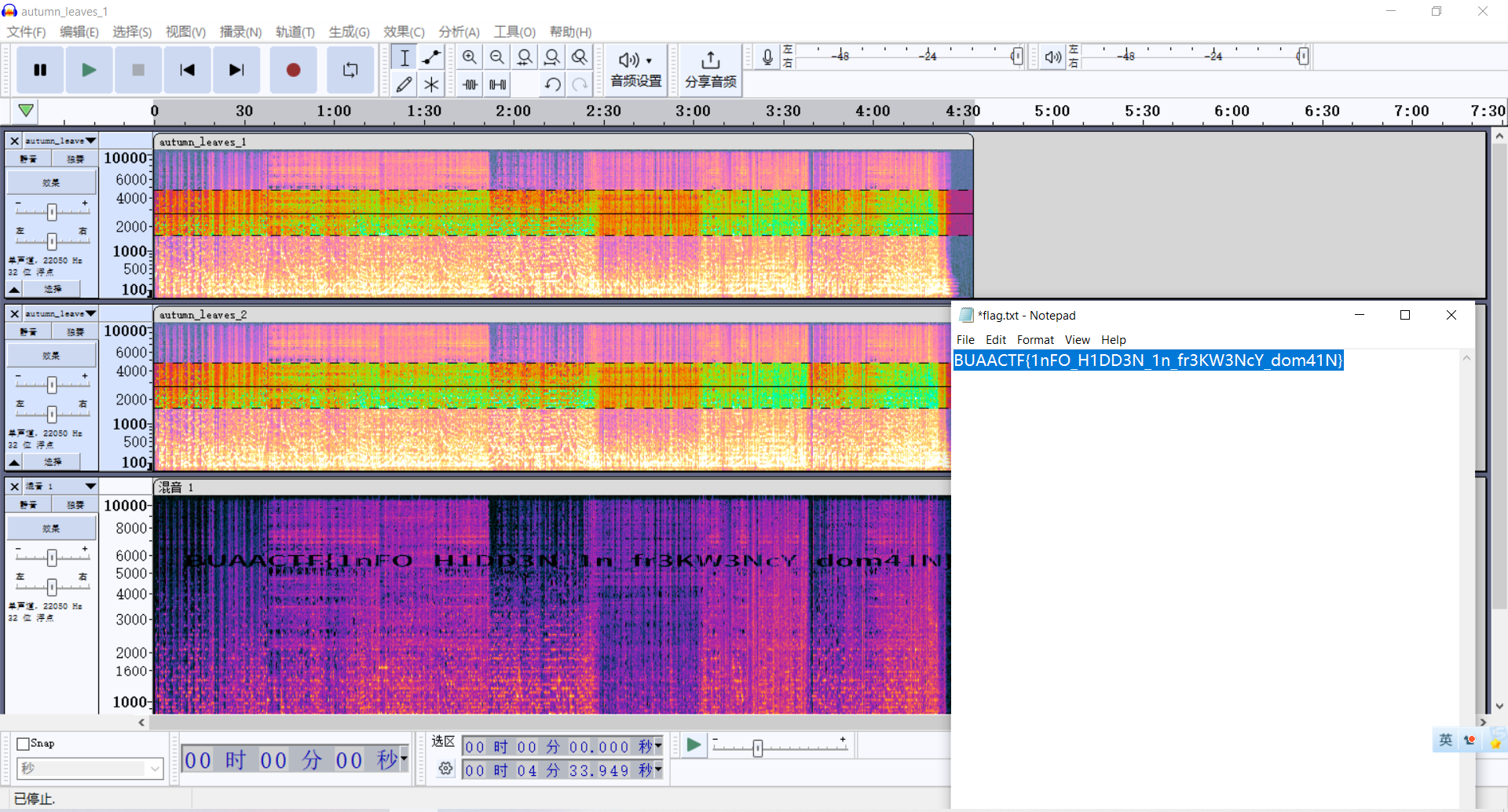Click the 效果 button on the autumn_leaves_1 track
This screenshot has width=1508, height=812.
[x=51, y=182]
